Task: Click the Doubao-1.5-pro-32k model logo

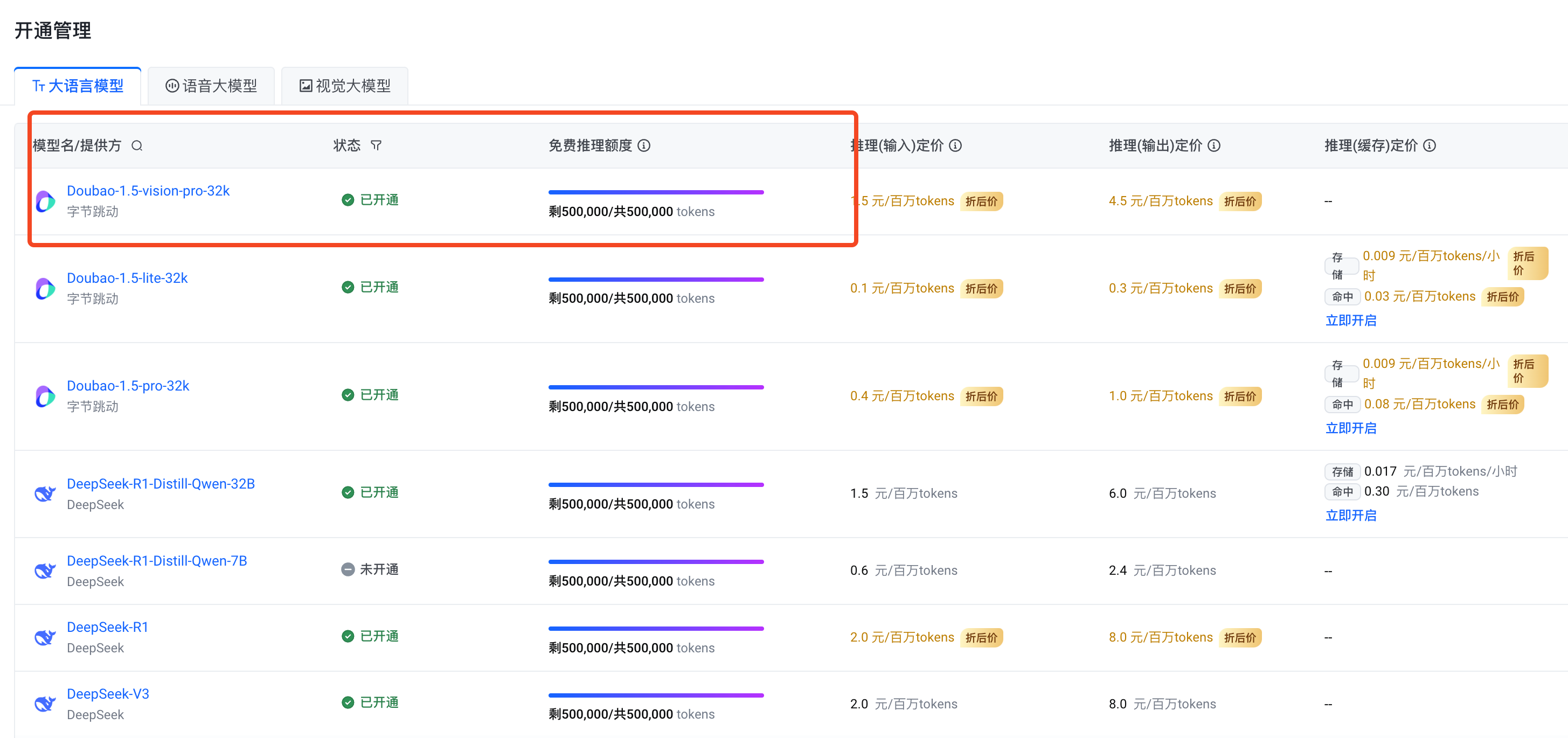Action: [46, 396]
